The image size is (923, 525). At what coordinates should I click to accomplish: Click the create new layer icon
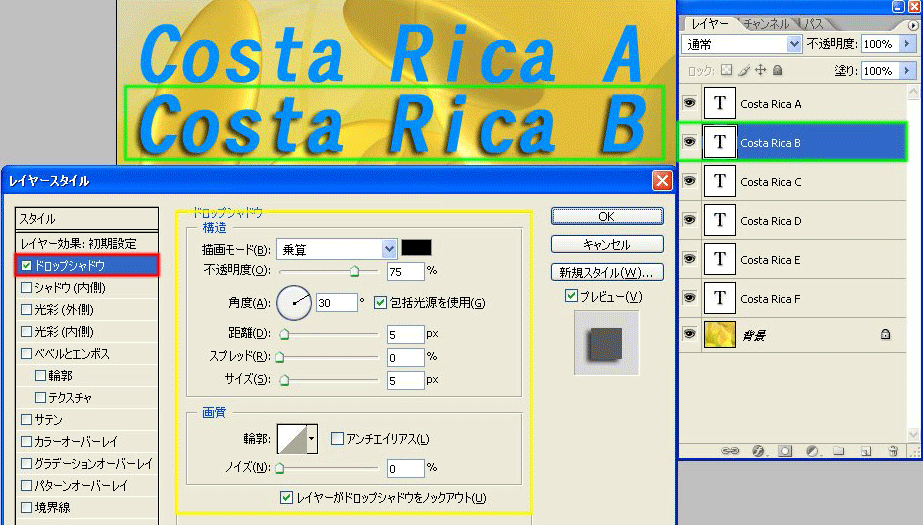pyautogui.click(x=864, y=451)
